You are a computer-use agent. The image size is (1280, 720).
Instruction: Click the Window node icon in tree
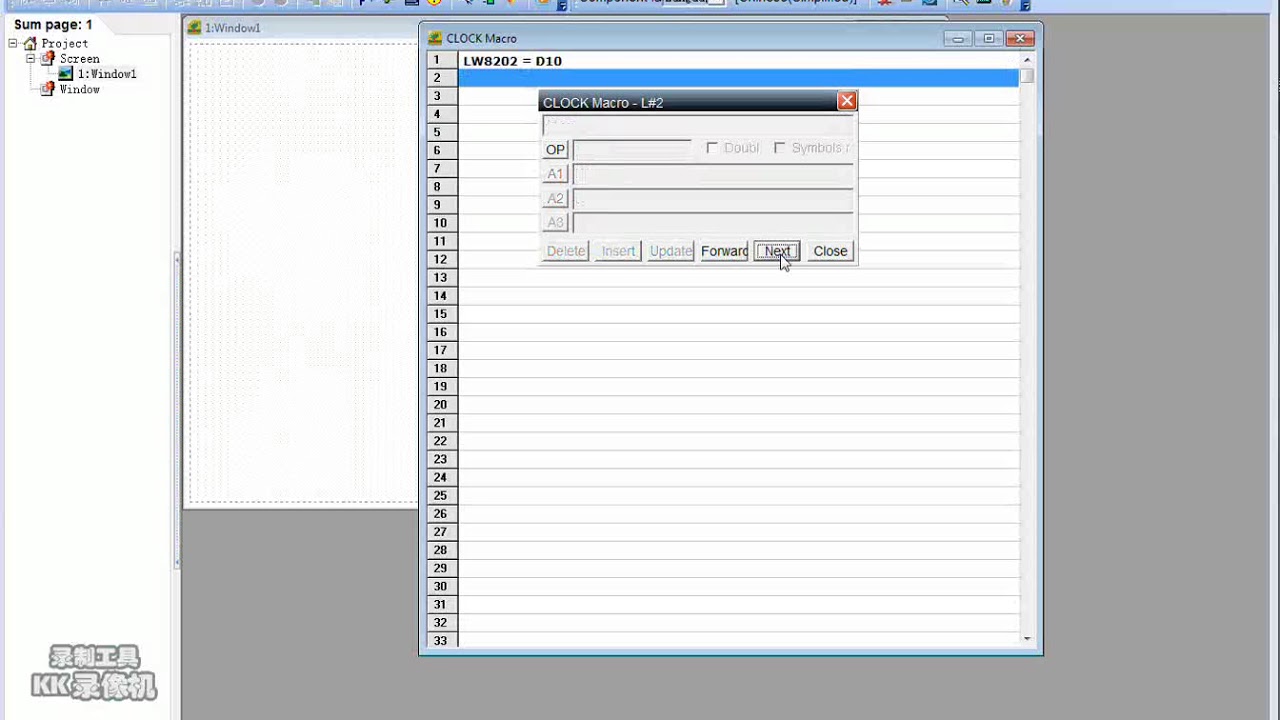[x=47, y=89]
